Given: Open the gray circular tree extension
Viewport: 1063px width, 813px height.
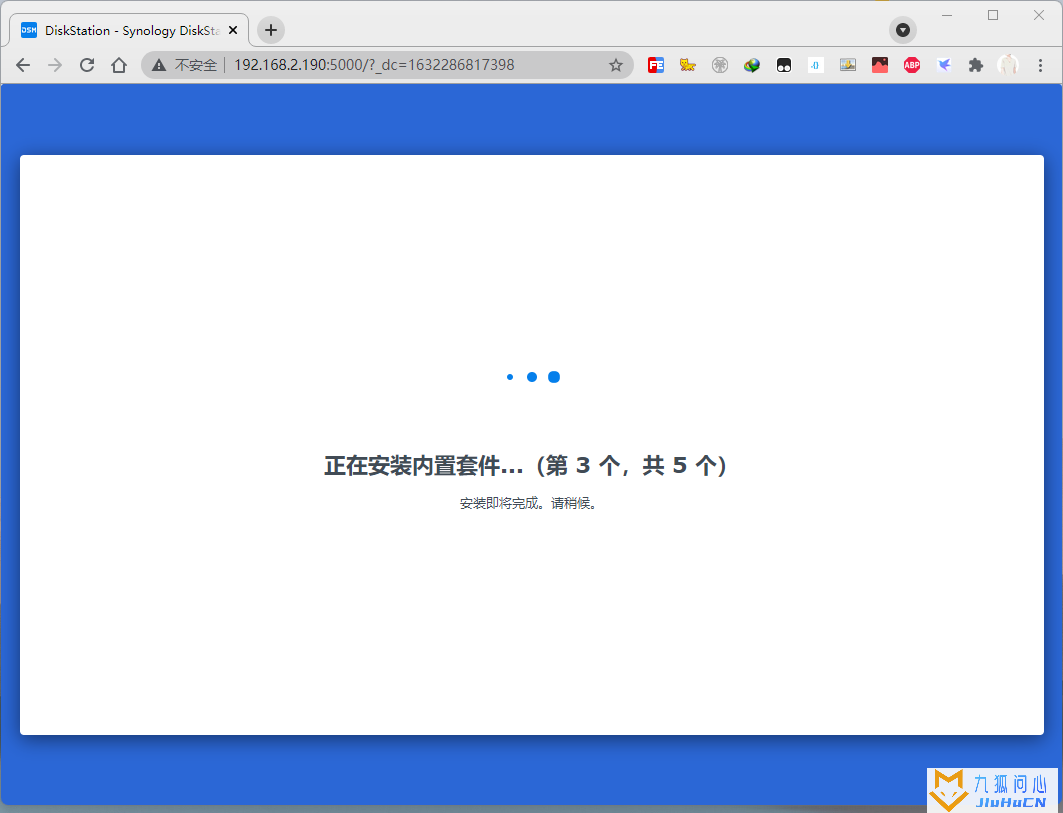Looking at the screenshot, I should point(720,65).
